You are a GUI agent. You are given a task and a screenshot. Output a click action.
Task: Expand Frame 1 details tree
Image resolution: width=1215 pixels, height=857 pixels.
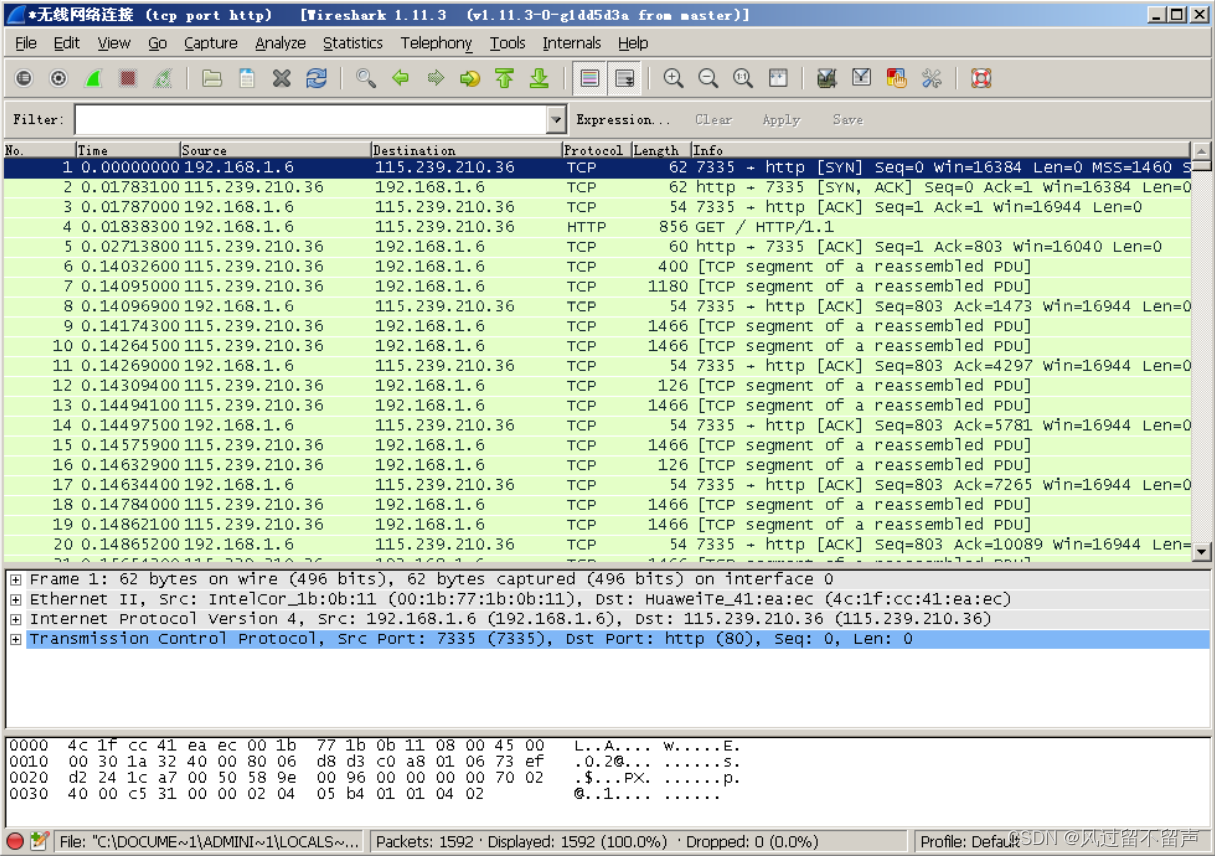click(16, 580)
